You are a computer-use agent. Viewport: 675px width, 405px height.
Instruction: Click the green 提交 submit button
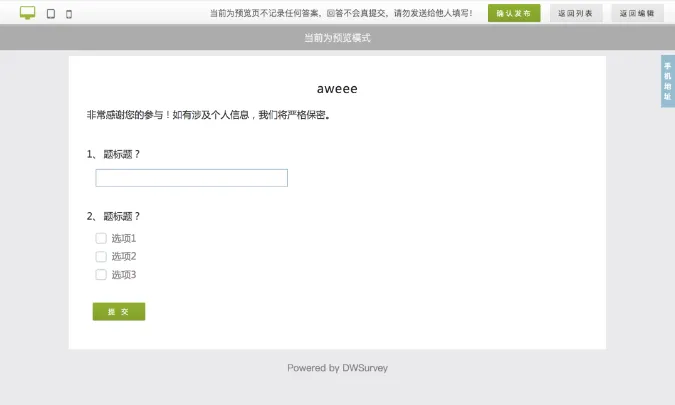119,312
